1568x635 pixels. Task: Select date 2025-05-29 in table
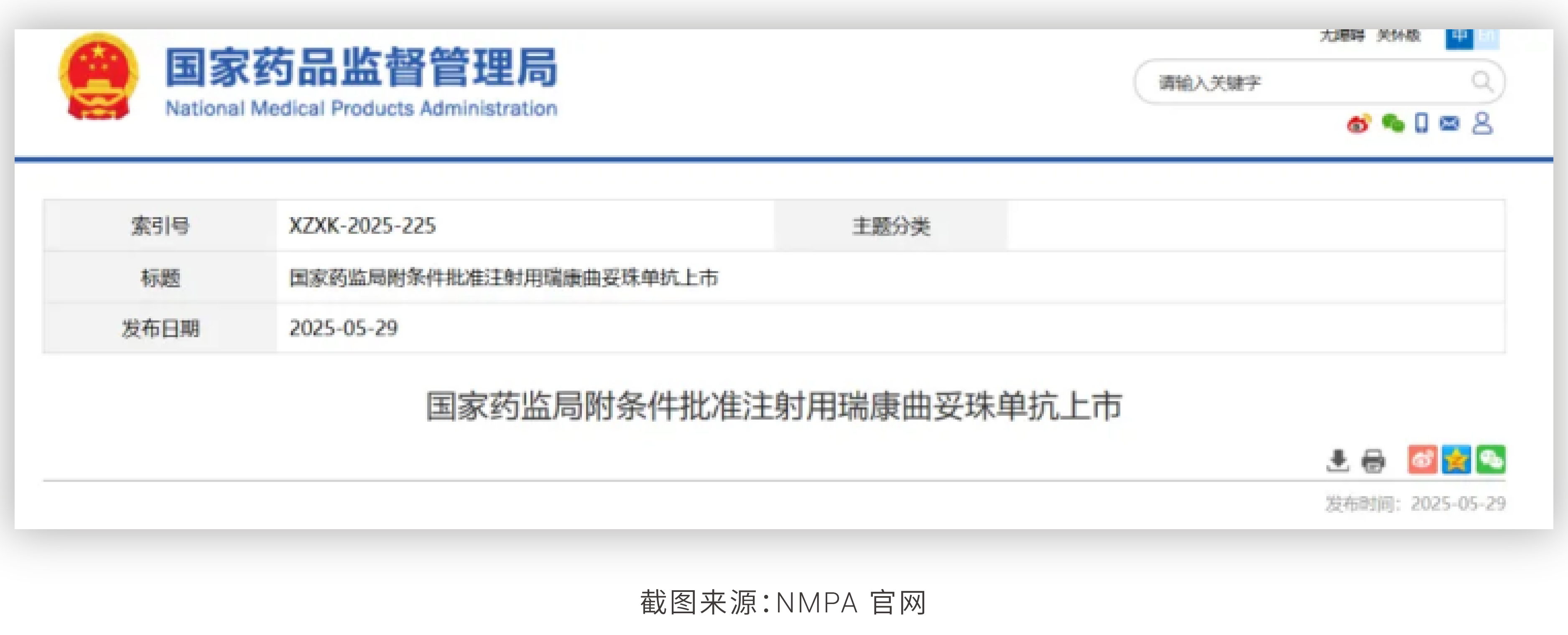click(343, 328)
